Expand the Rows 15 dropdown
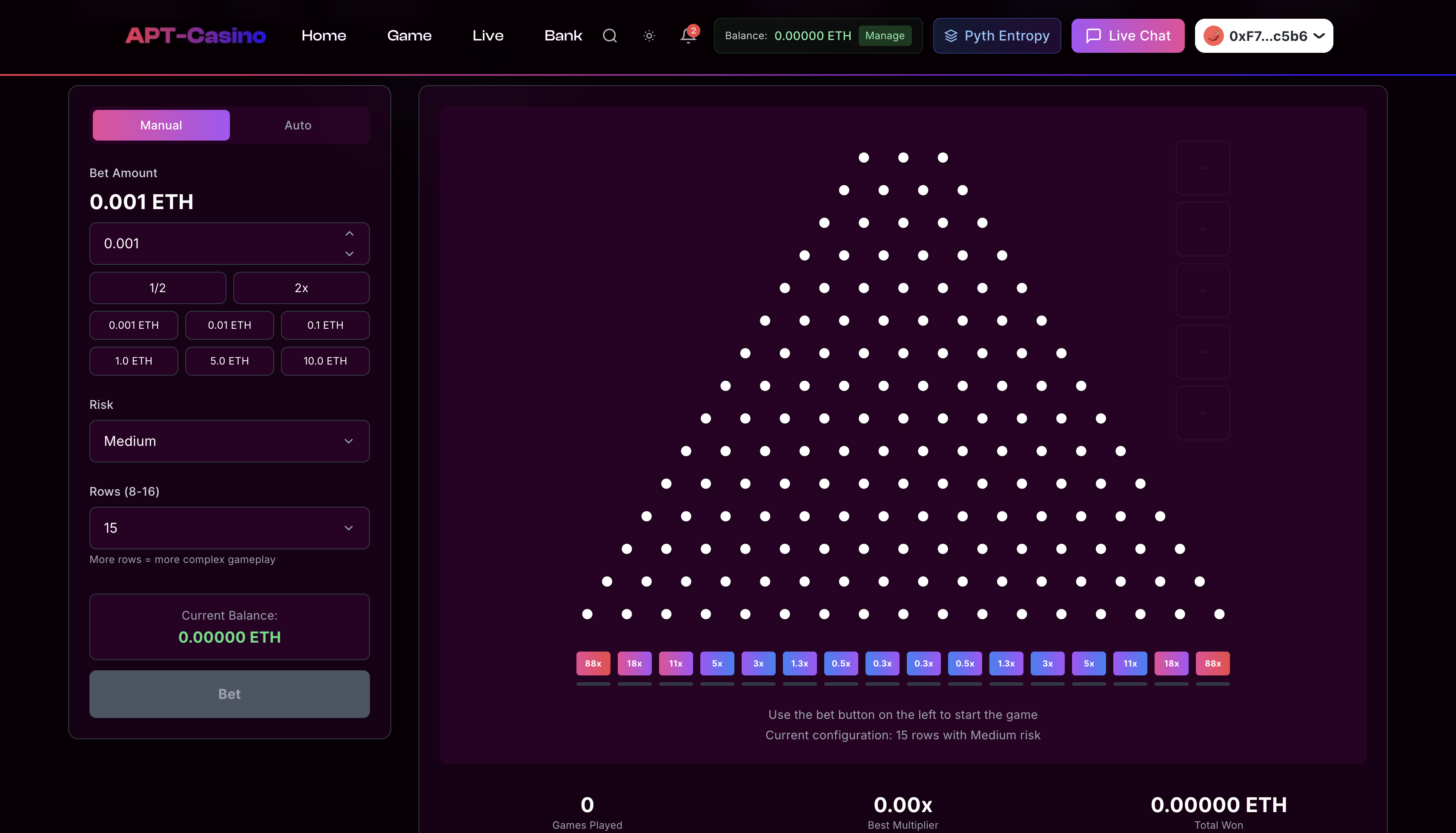1456x833 pixels. pos(229,528)
